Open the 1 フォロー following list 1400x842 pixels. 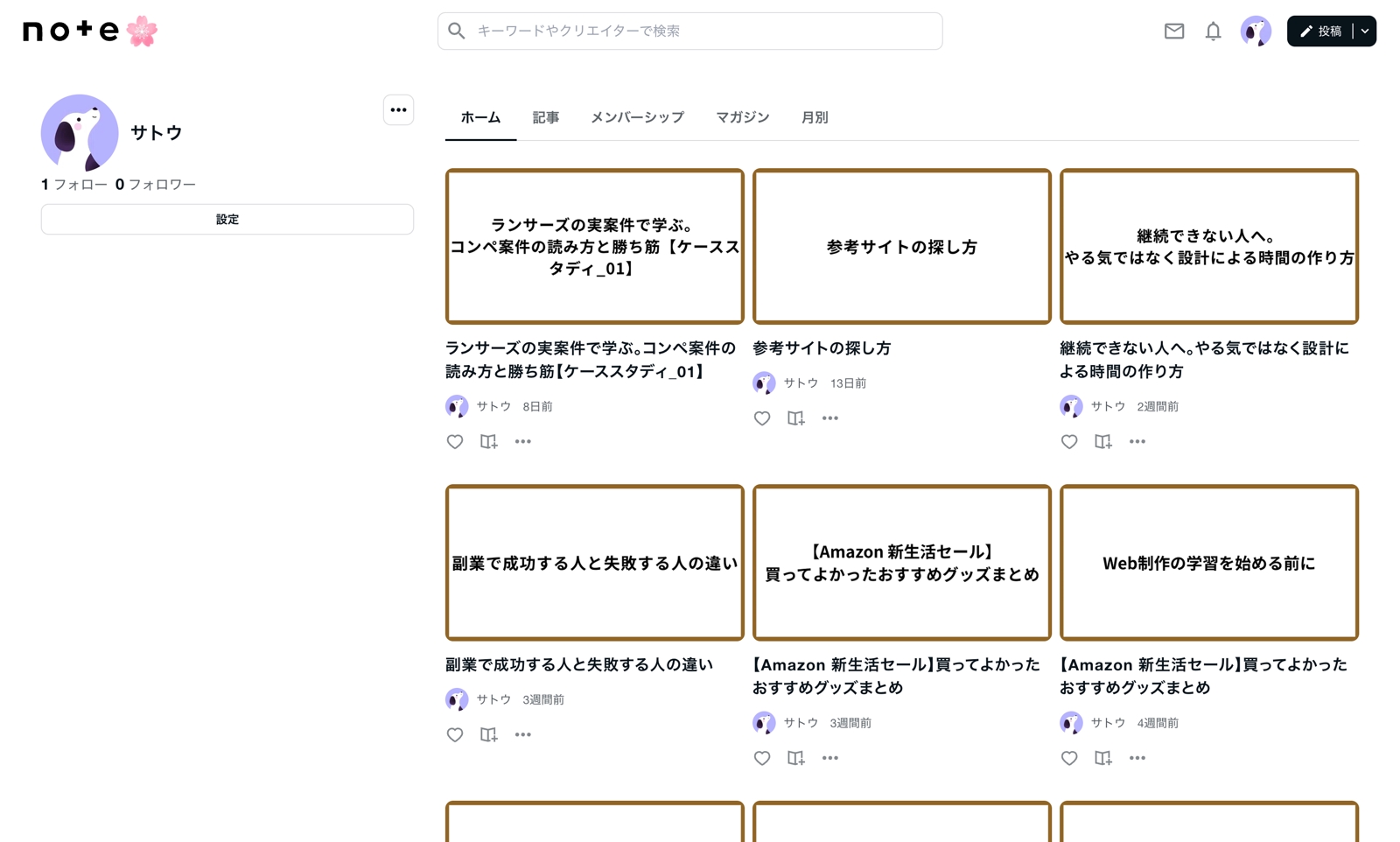[74, 185]
